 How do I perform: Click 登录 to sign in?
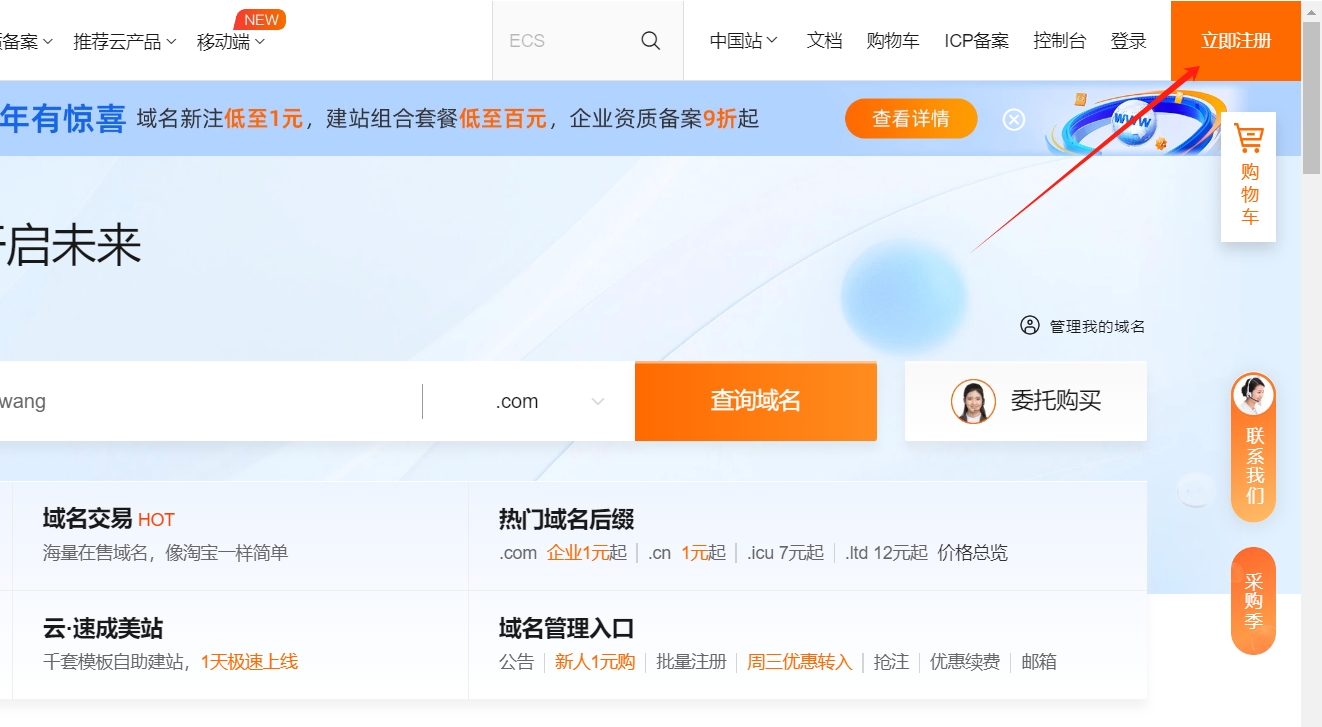click(x=1128, y=41)
